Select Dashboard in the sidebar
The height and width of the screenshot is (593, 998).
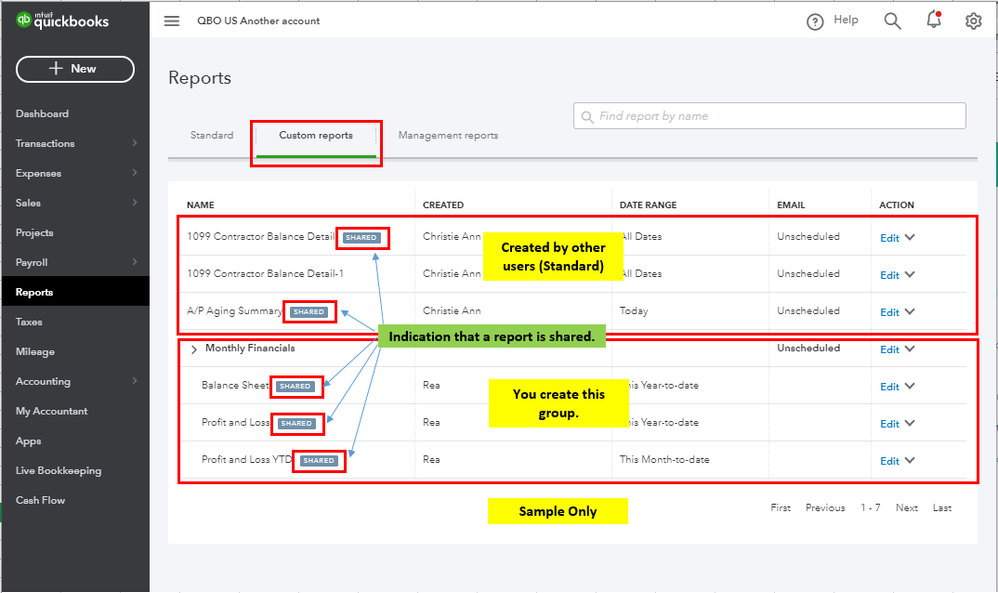[42, 114]
